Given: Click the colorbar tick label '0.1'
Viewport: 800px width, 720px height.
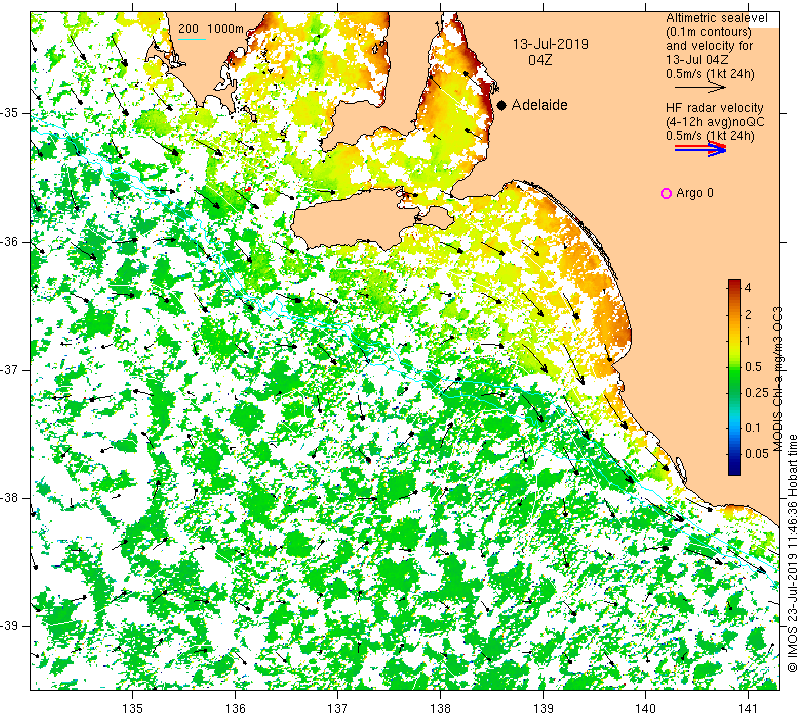Looking at the screenshot, I should (753, 428).
